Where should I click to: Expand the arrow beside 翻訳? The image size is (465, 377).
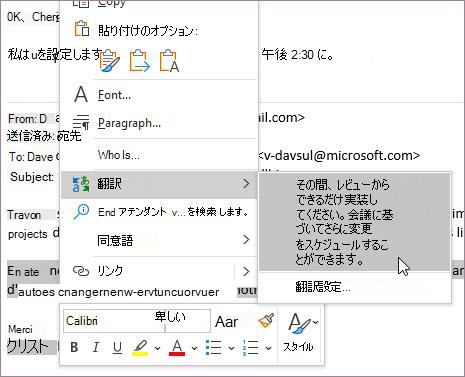[x=246, y=183]
